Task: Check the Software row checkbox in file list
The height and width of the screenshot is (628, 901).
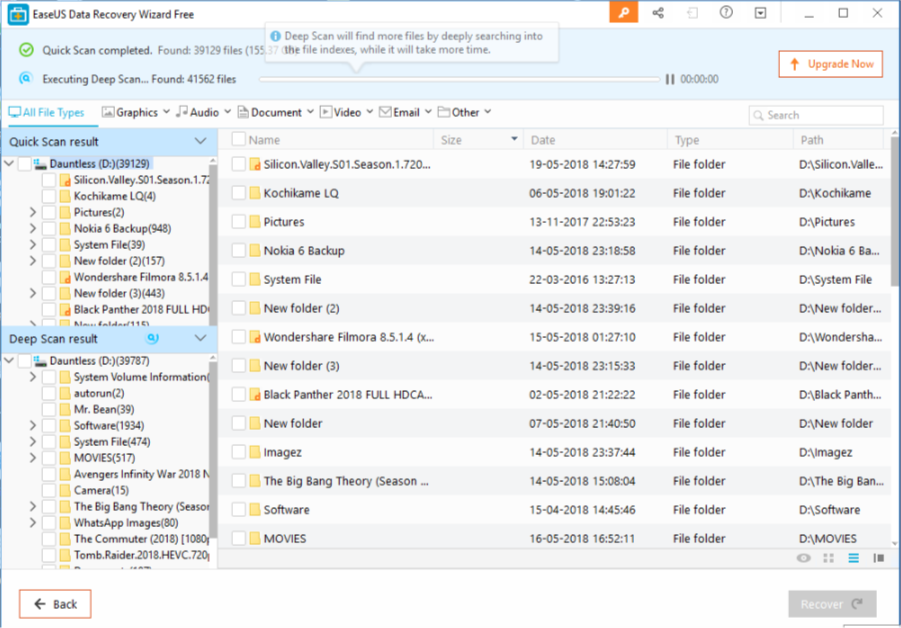Action: [x=238, y=510]
